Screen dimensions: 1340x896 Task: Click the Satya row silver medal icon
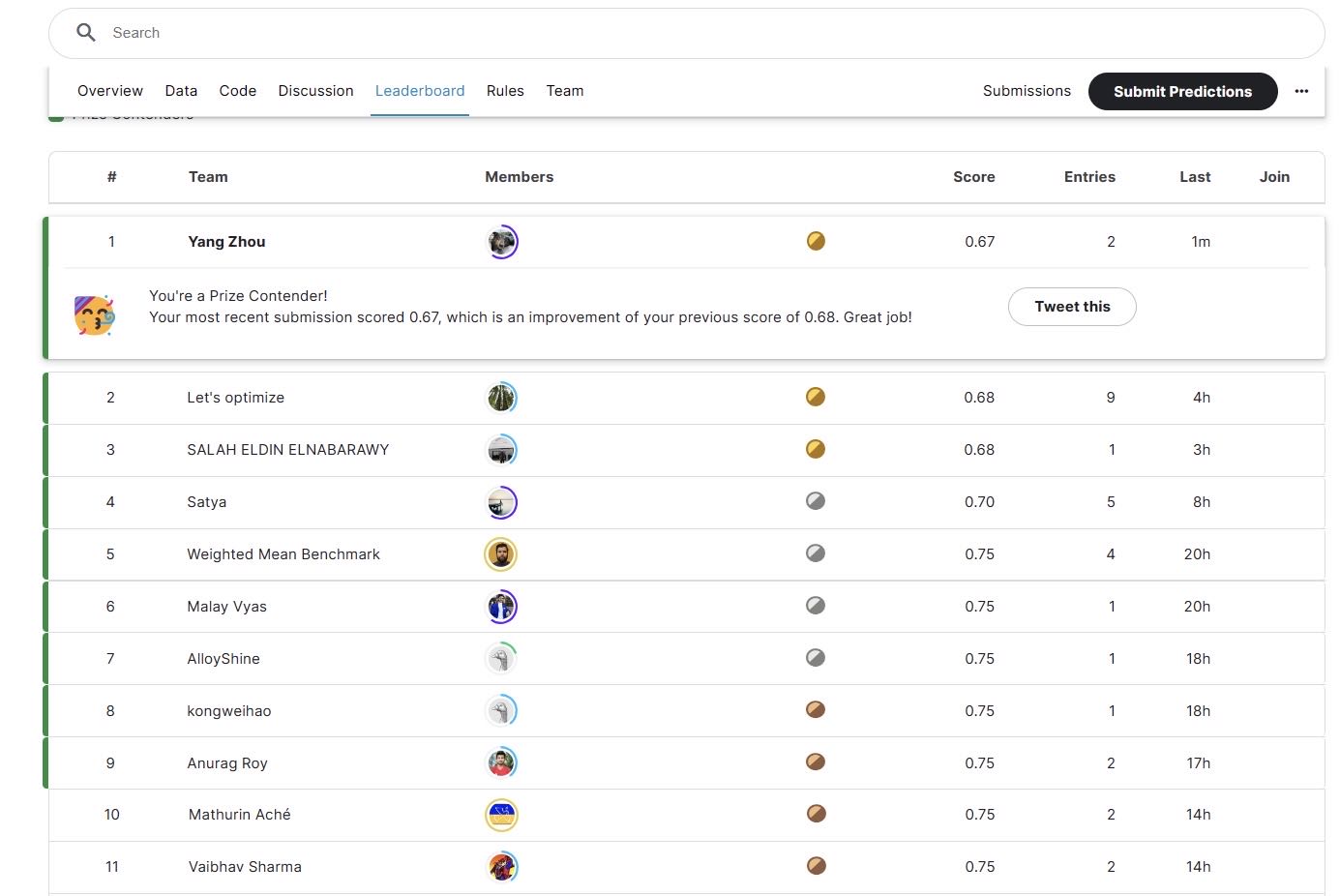point(816,501)
